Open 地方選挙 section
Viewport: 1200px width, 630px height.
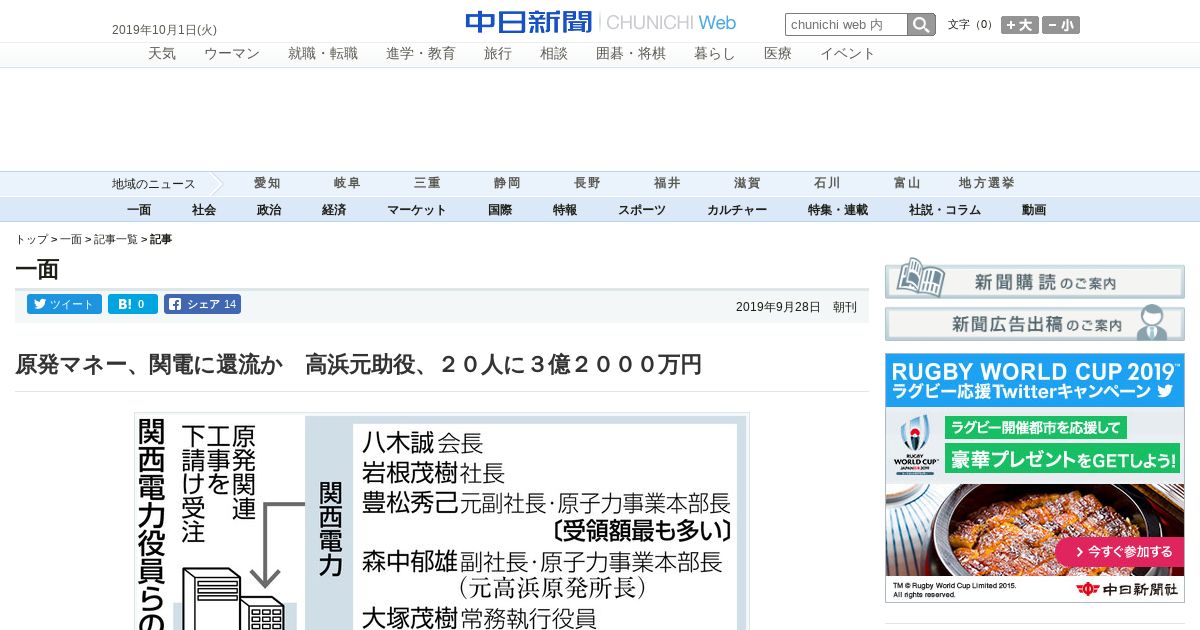[x=987, y=183]
